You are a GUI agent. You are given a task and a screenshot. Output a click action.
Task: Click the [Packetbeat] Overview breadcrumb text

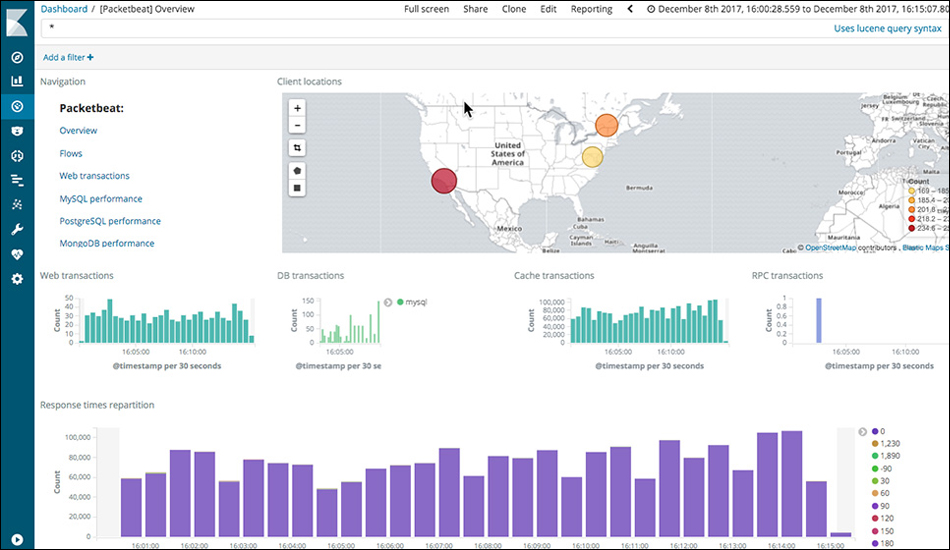[147, 9]
